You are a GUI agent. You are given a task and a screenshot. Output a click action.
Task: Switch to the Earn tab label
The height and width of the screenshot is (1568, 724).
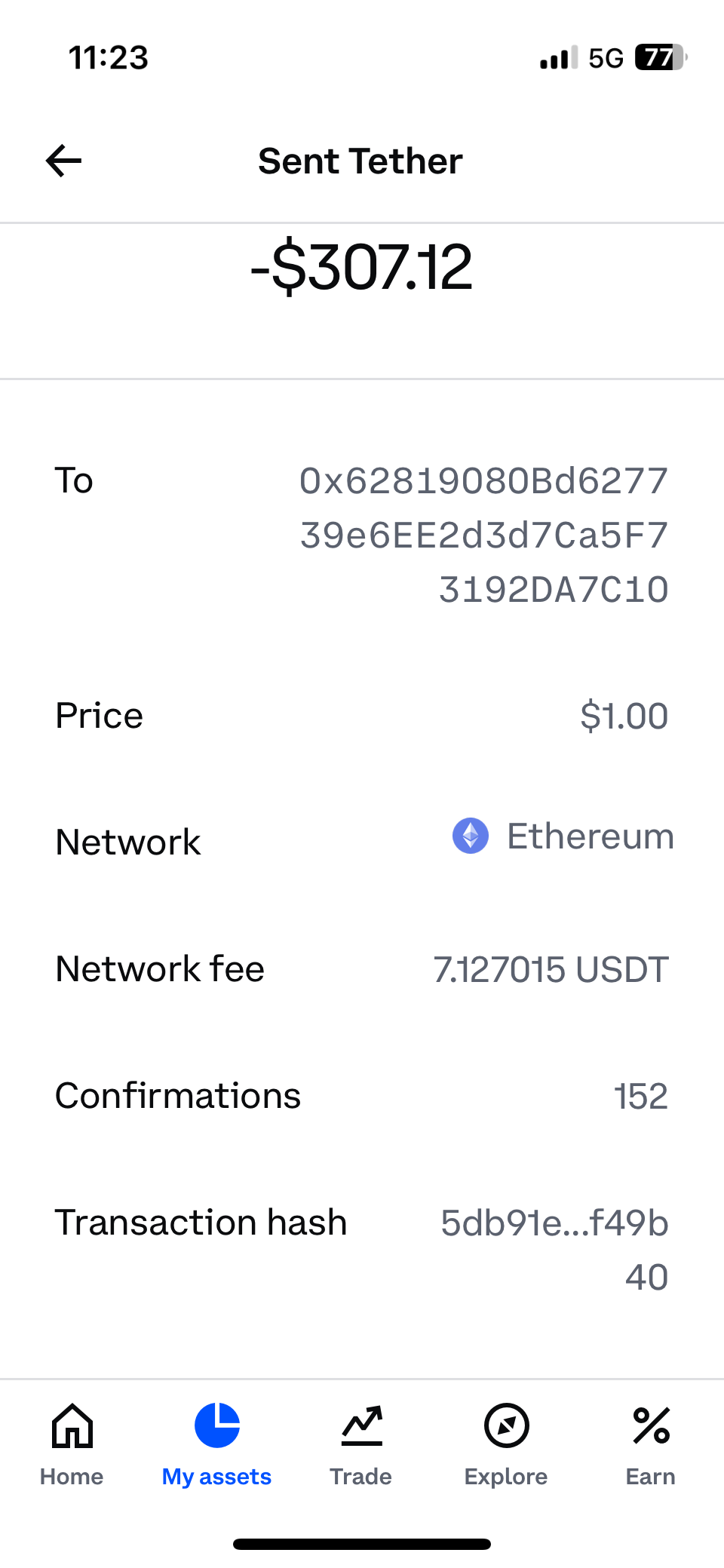click(x=651, y=1477)
